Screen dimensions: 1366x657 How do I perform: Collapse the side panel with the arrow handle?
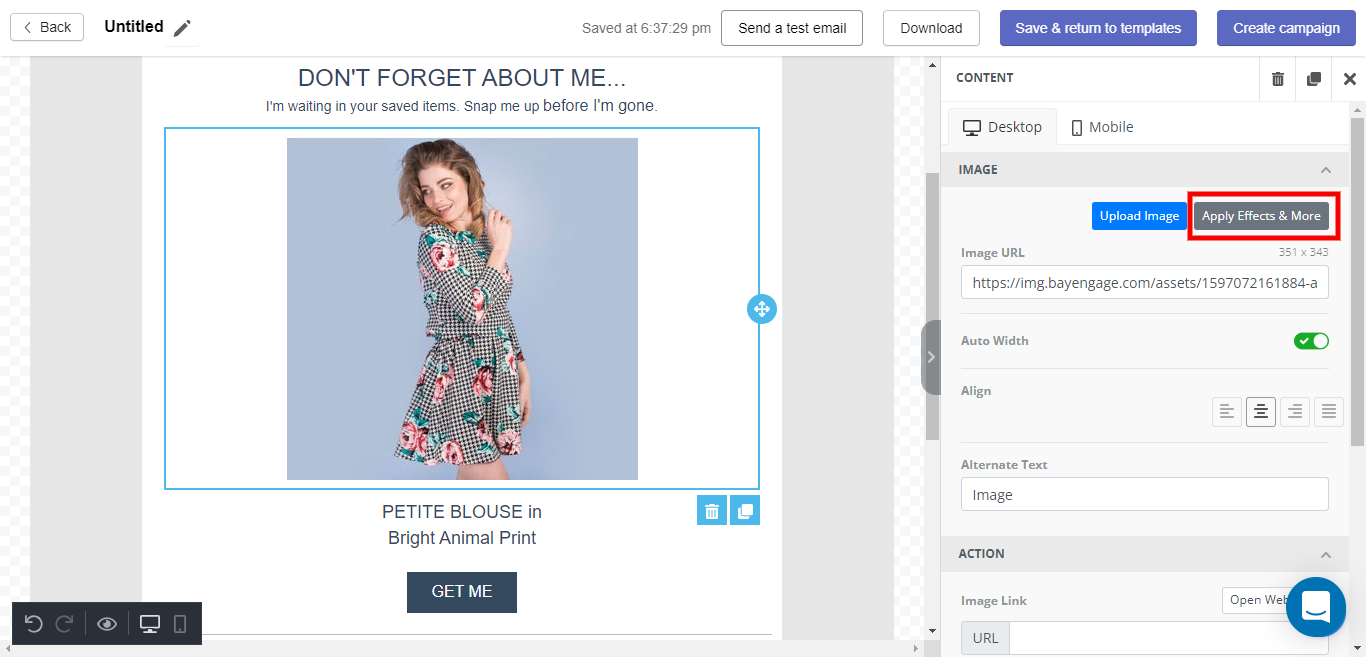[931, 357]
